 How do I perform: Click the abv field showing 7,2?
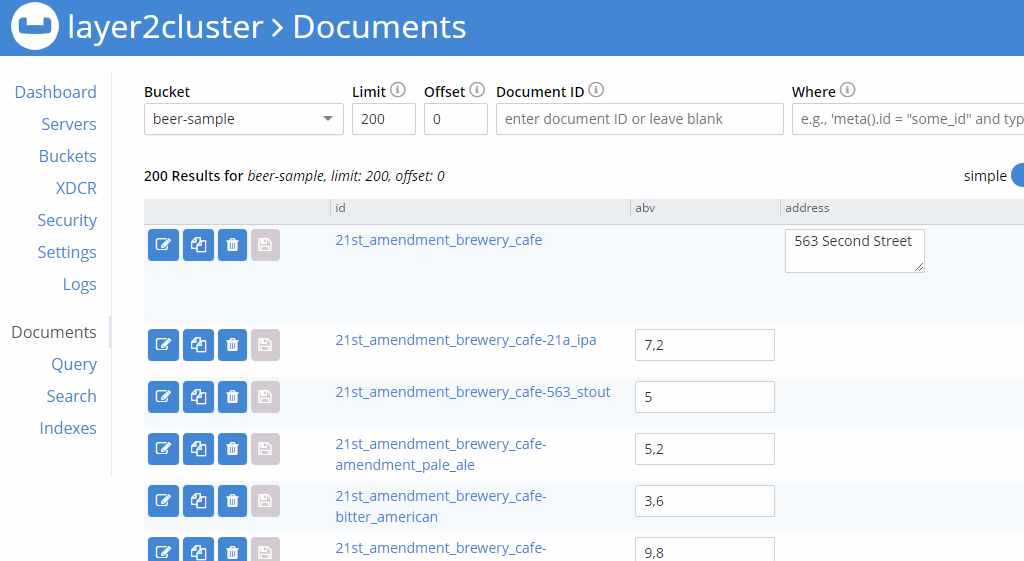(704, 345)
